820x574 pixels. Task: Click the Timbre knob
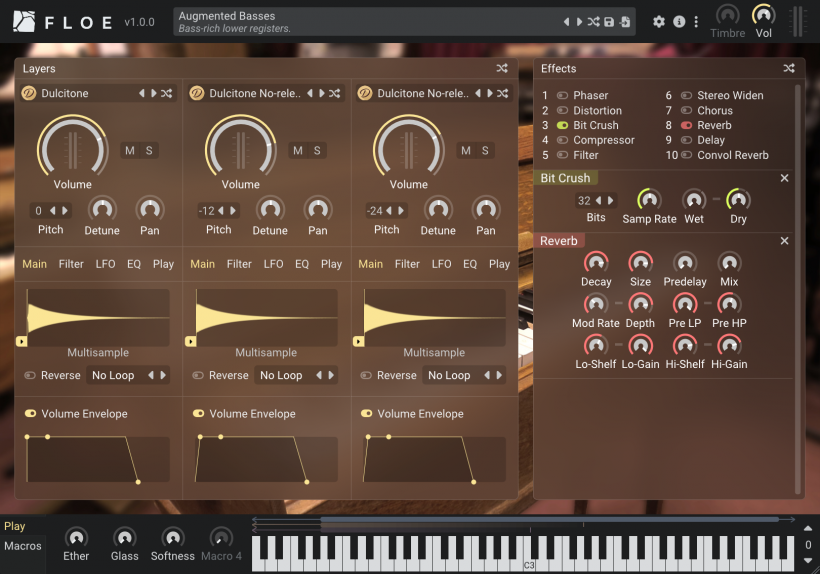(x=727, y=15)
